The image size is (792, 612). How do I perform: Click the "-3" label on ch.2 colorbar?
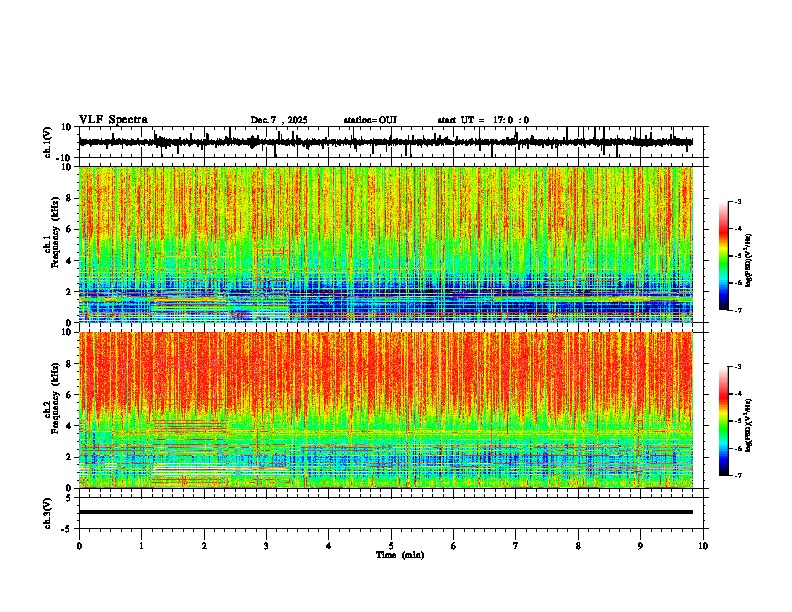[x=737, y=367]
